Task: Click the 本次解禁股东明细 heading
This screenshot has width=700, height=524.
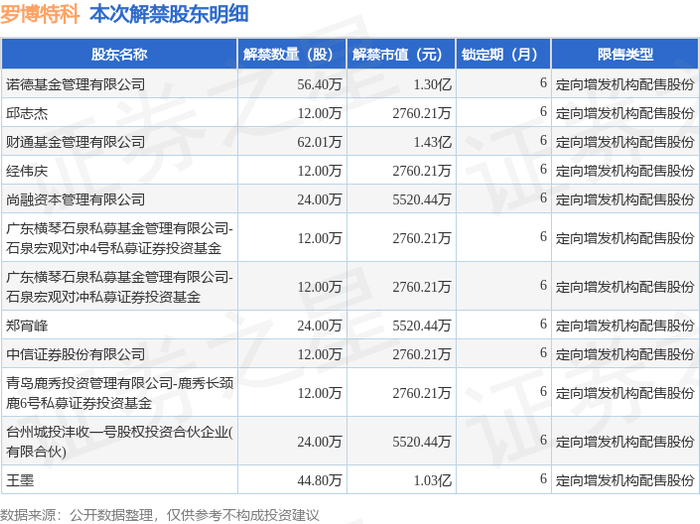Action: pyautogui.click(x=169, y=14)
